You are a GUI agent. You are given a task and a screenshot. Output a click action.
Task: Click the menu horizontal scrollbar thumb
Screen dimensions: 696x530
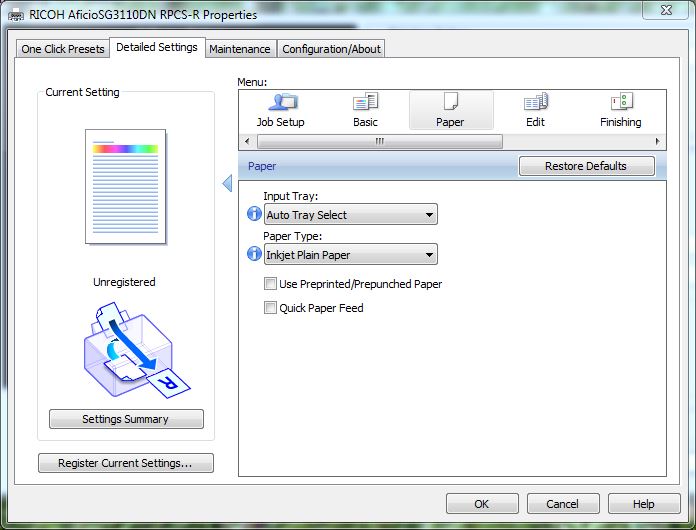(x=380, y=142)
